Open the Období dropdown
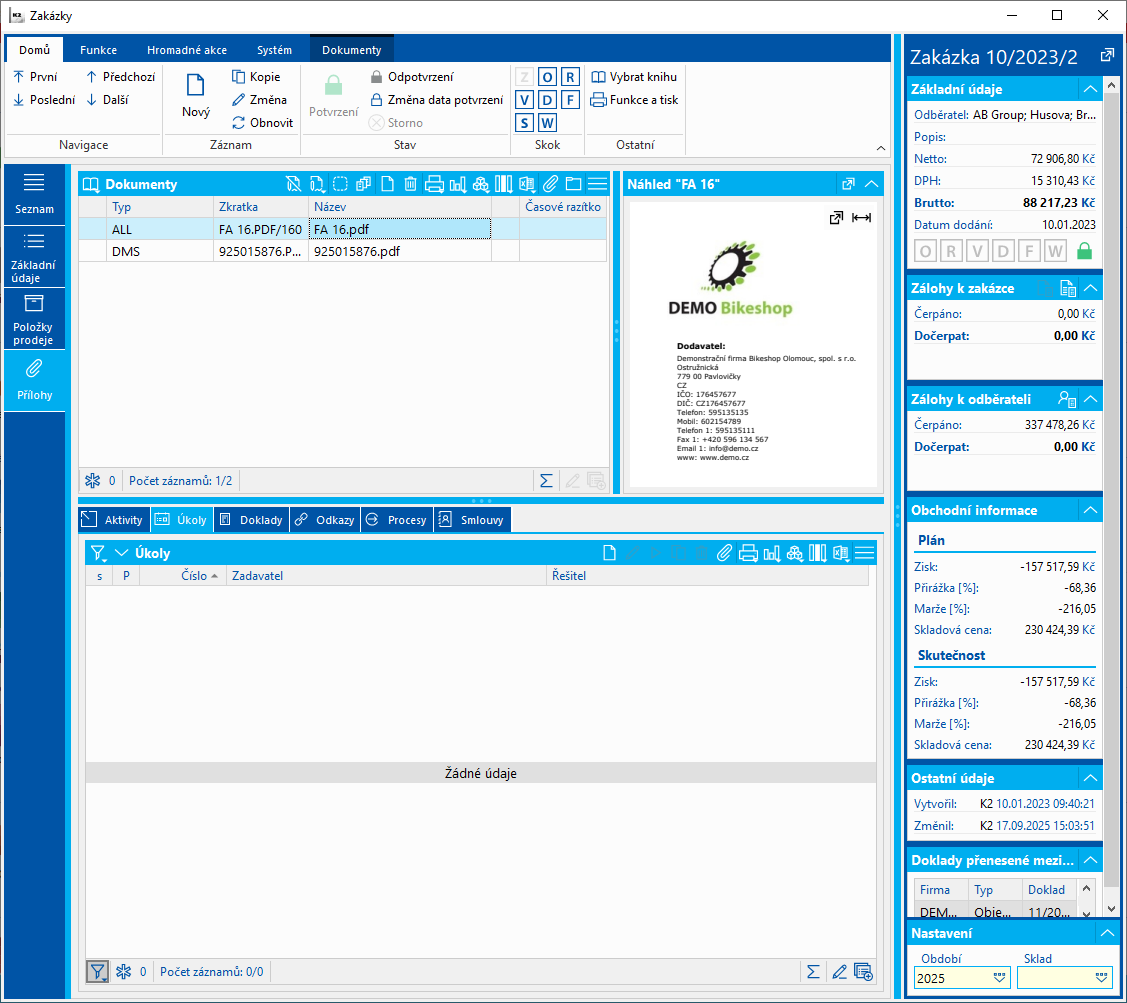 (x=999, y=978)
